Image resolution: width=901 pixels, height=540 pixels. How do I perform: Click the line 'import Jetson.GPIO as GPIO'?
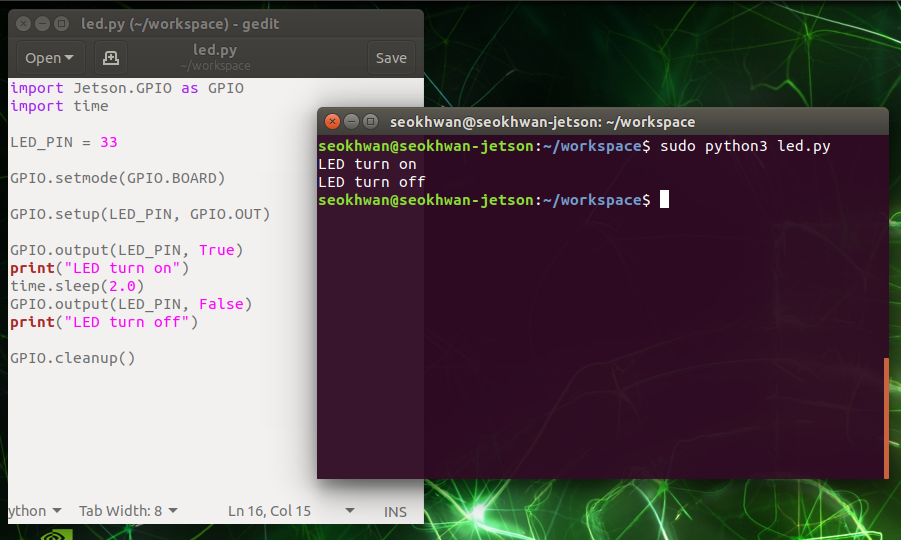(127, 88)
